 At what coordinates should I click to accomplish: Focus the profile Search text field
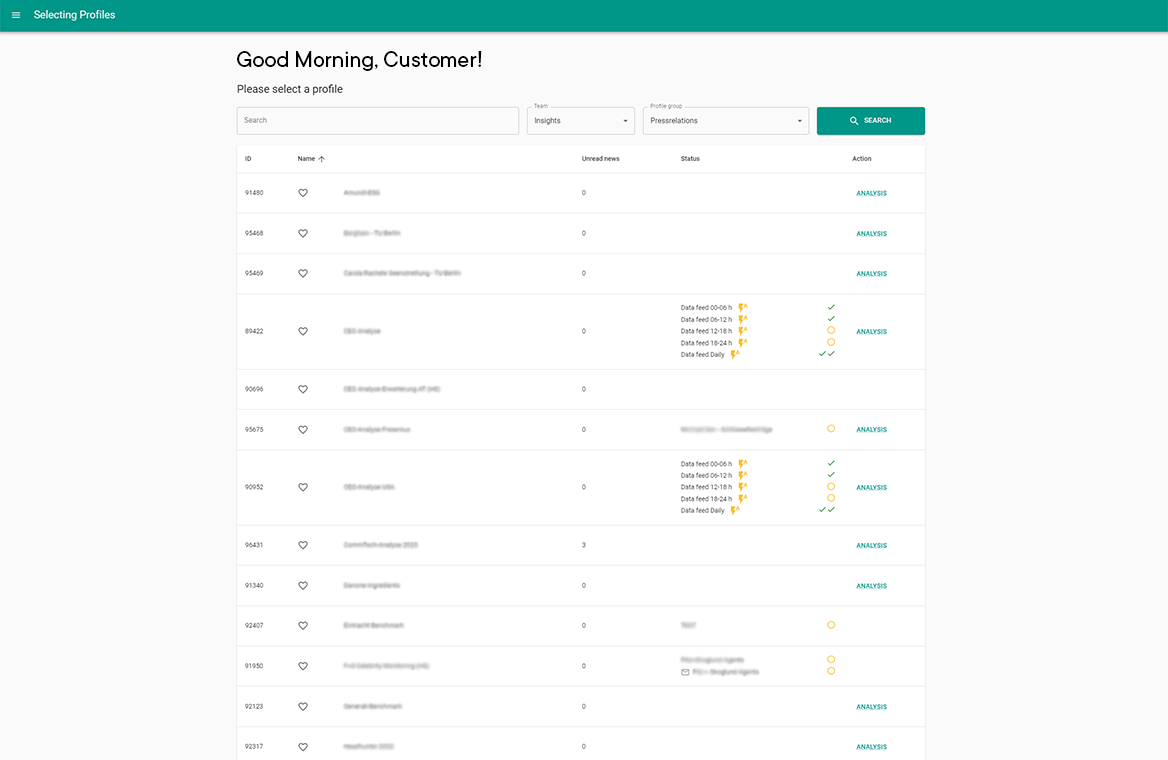click(378, 121)
